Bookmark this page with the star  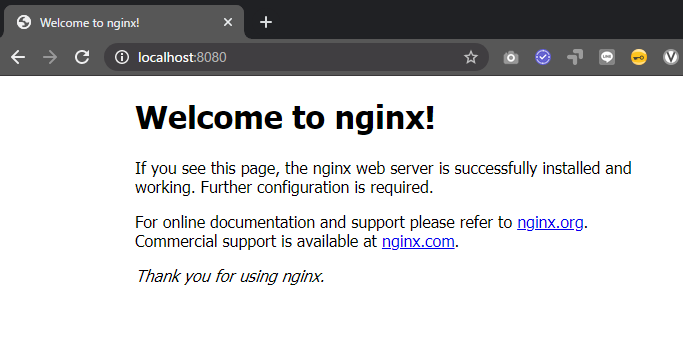point(470,57)
